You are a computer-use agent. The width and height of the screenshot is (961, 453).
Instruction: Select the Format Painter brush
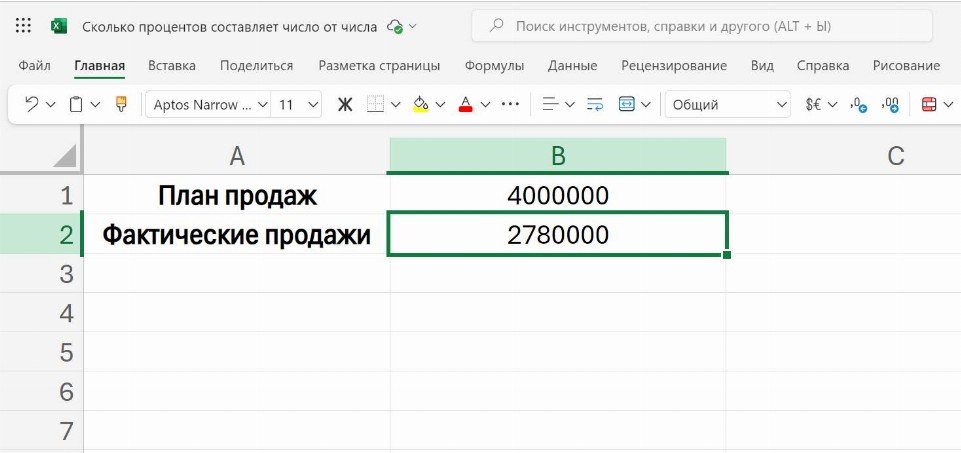pyautogui.click(x=121, y=104)
